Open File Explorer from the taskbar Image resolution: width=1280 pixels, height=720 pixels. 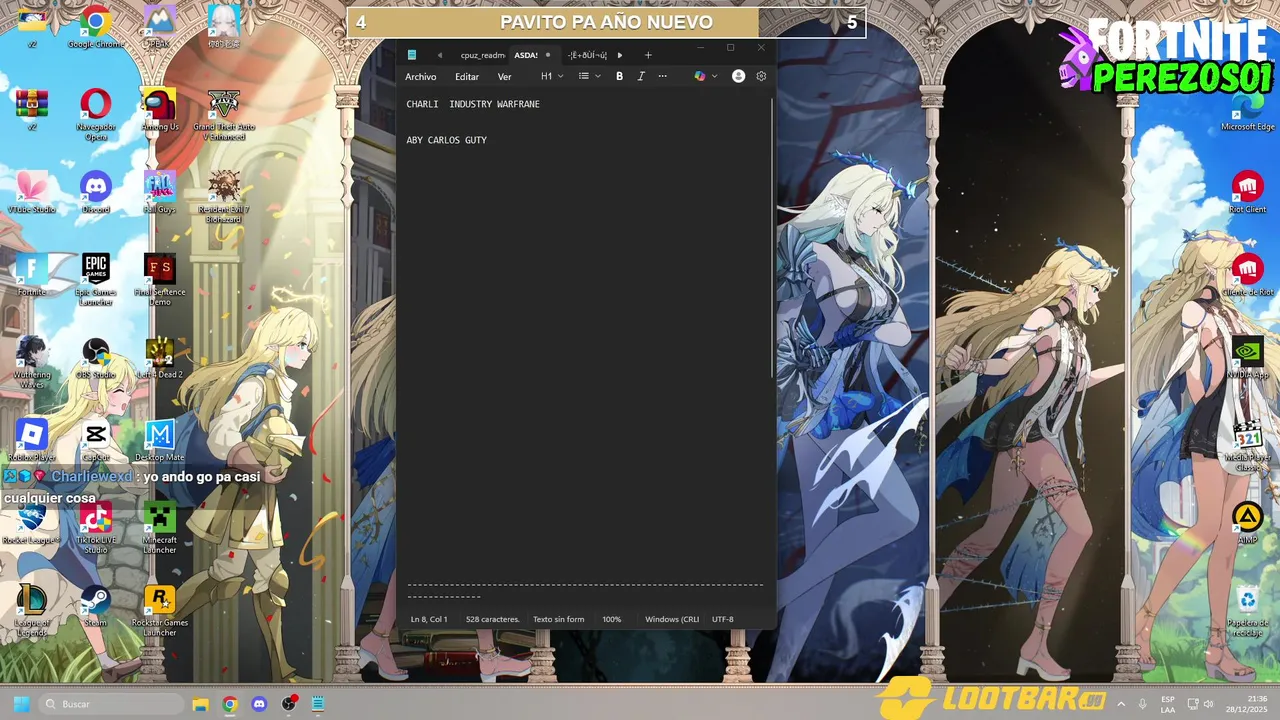click(x=200, y=704)
